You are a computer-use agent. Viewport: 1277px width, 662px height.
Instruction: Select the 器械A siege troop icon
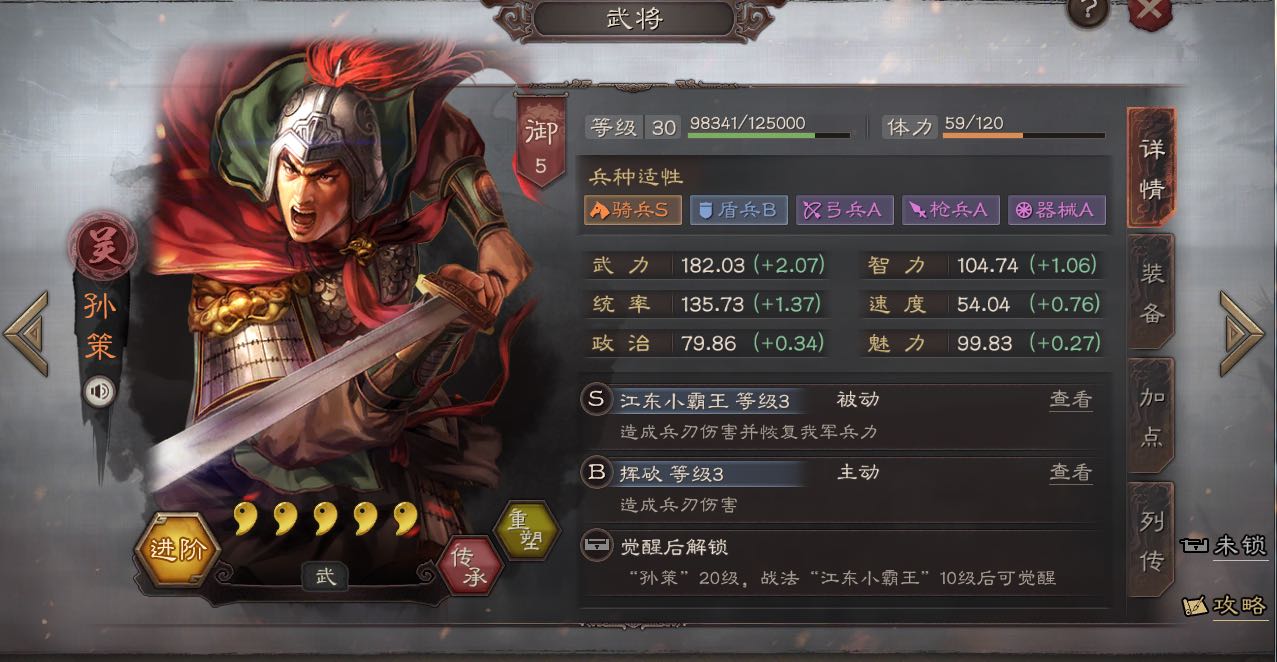pos(1056,210)
